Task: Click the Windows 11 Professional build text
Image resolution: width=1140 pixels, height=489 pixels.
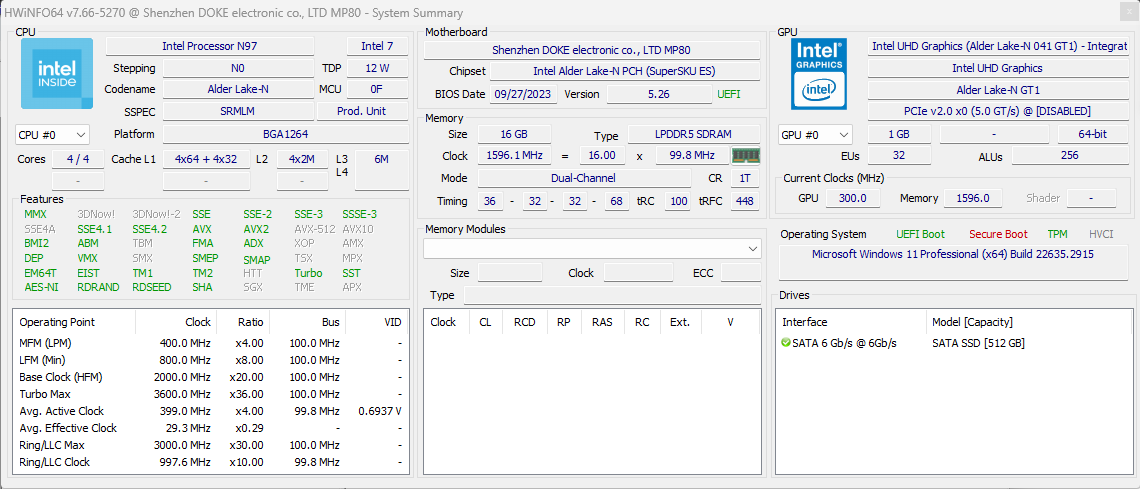Action: coord(952,254)
